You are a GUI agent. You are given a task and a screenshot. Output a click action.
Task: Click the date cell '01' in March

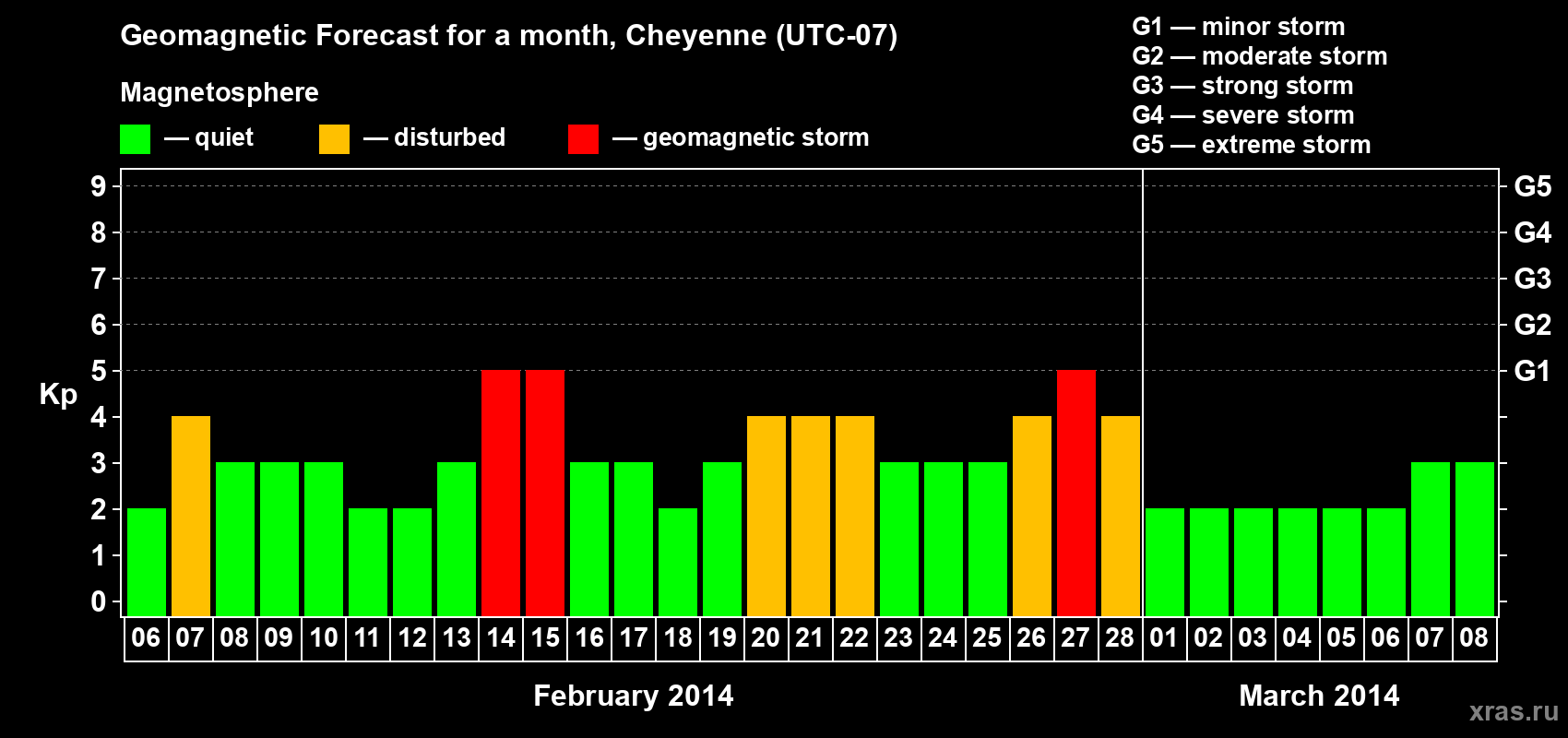(x=1165, y=638)
